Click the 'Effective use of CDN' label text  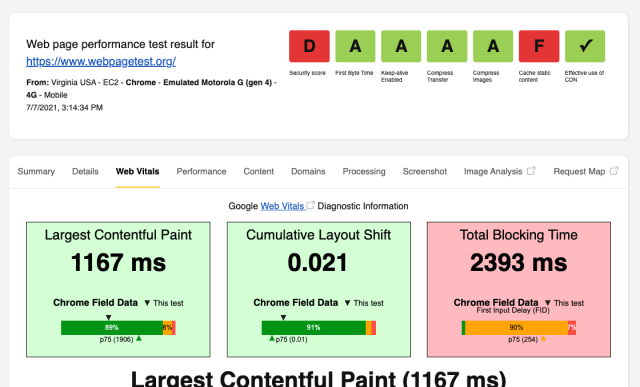[x=584, y=76]
